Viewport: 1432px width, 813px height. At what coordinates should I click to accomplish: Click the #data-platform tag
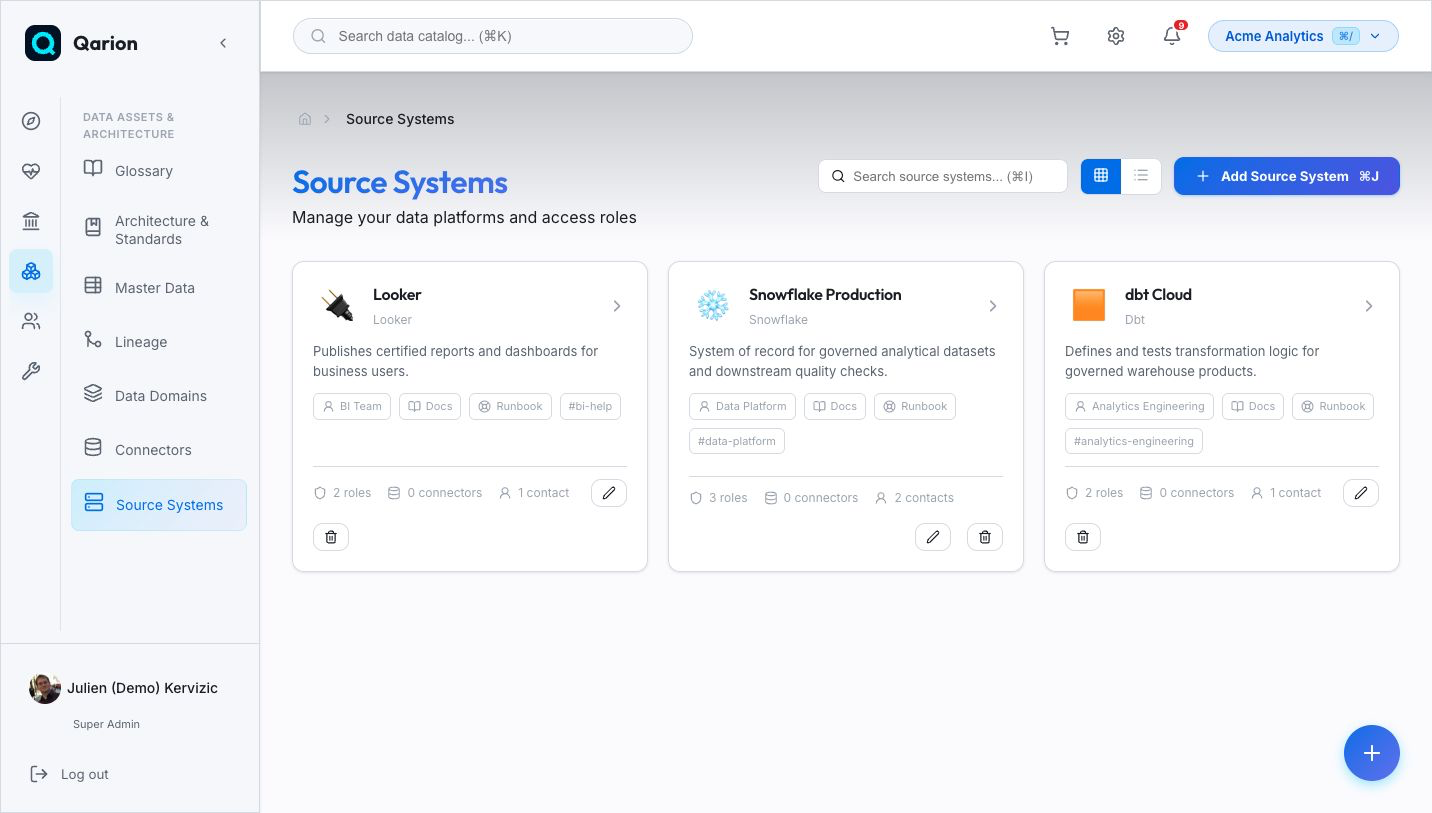tap(737, 441)
